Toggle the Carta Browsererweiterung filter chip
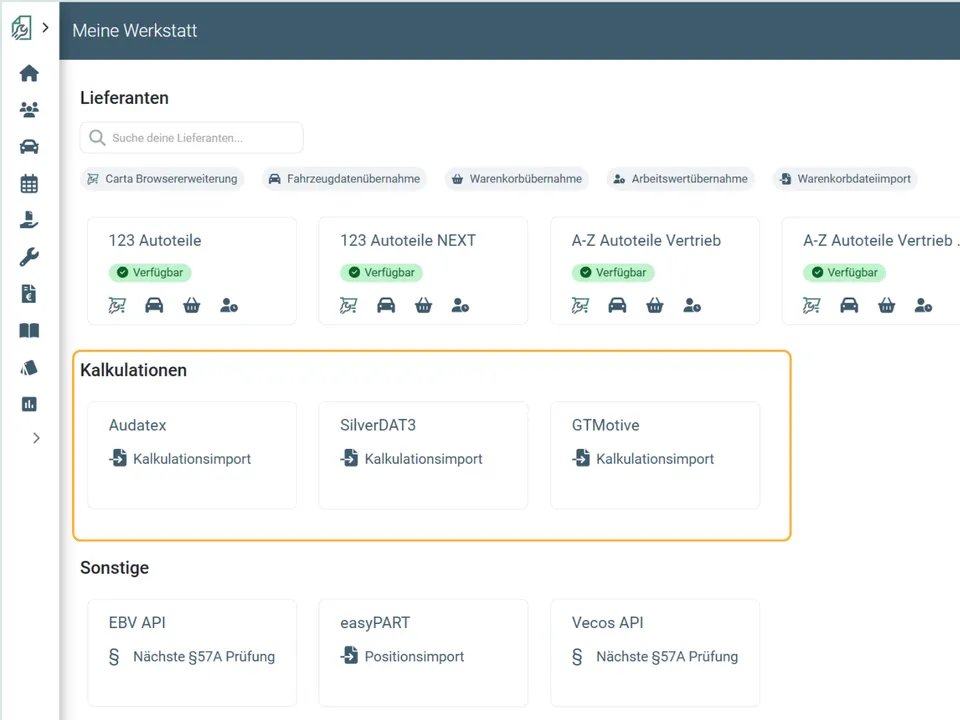960x720 pixels. point(162,179)
